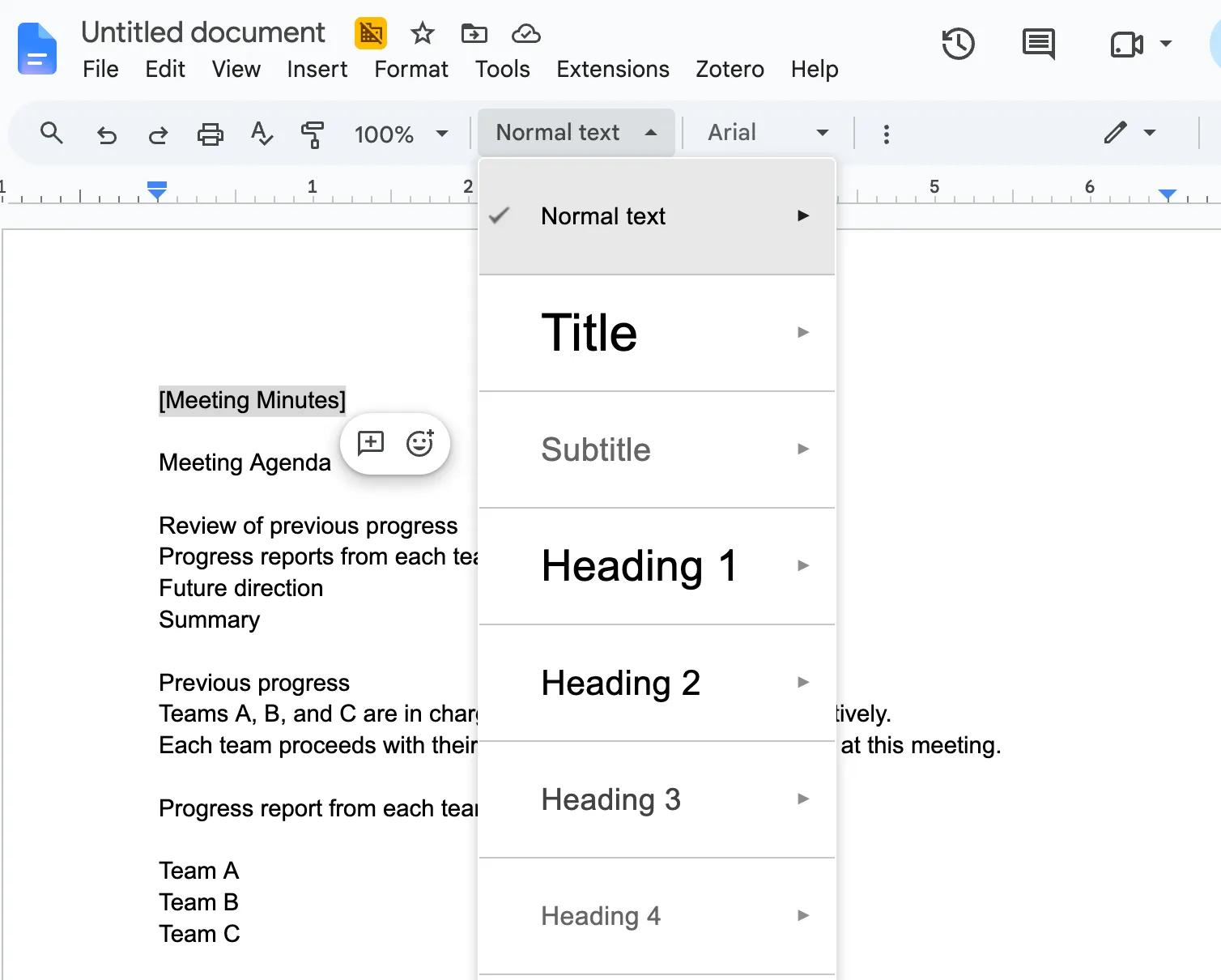1221x980 pixels.
Task: Add a comment to selected text
Action: click(371, 443)
